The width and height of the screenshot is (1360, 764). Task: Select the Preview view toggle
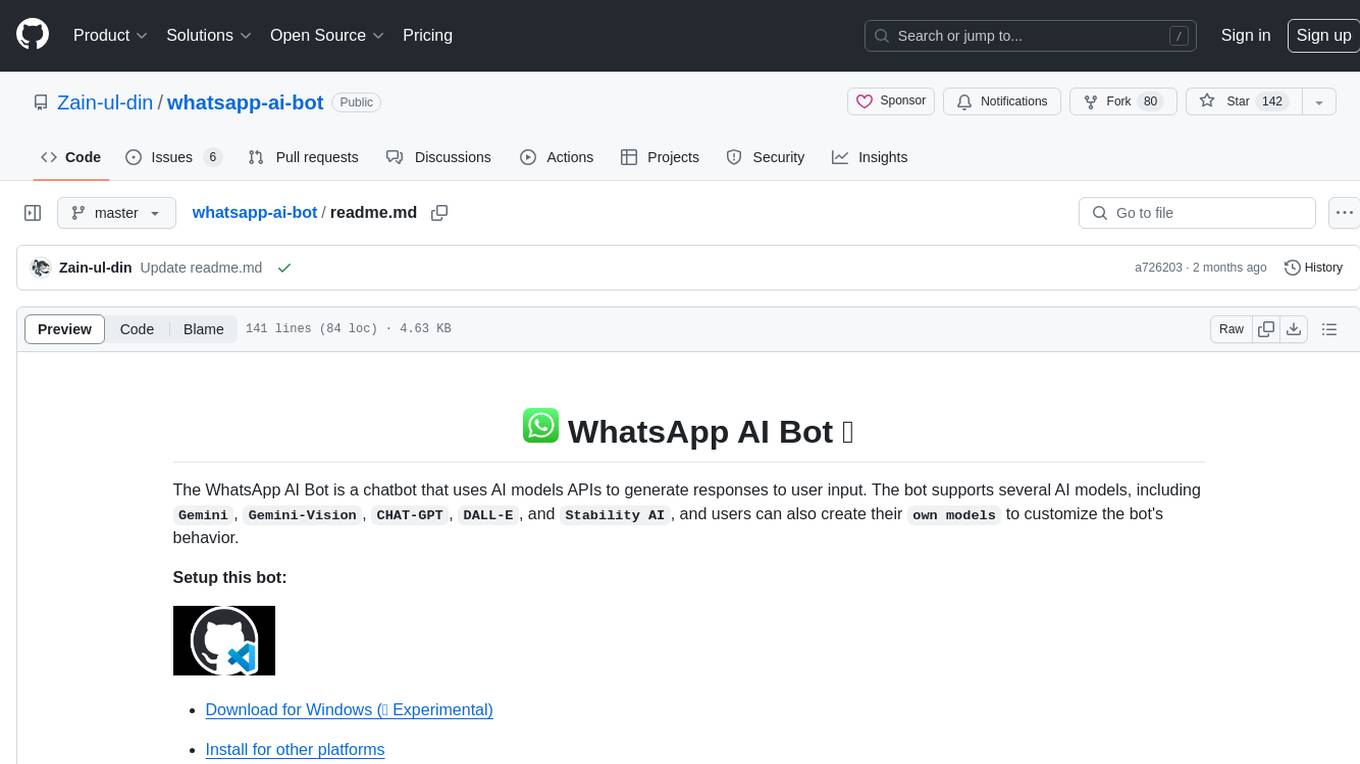[65, 329]
